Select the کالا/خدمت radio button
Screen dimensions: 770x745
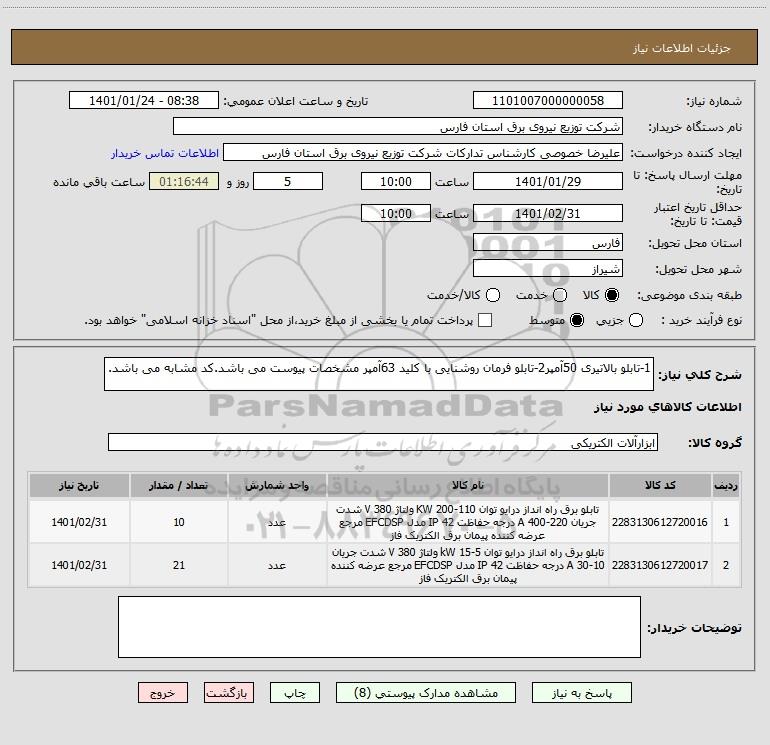(x=493, y=295)
